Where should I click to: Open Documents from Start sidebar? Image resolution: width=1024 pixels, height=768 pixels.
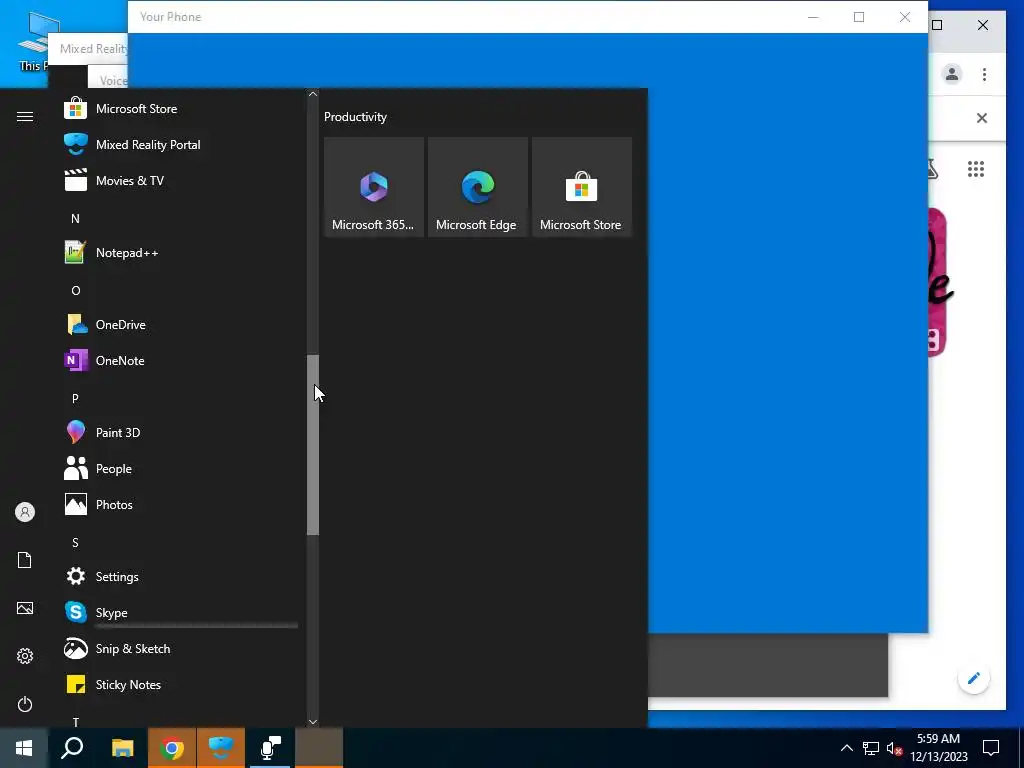[25, 560]
